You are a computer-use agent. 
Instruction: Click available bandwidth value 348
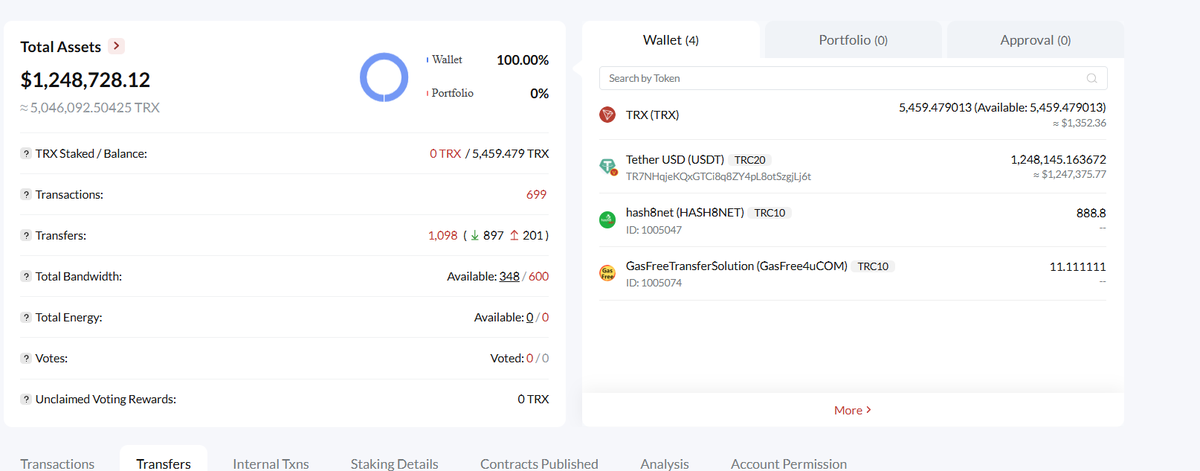point(509,276)
